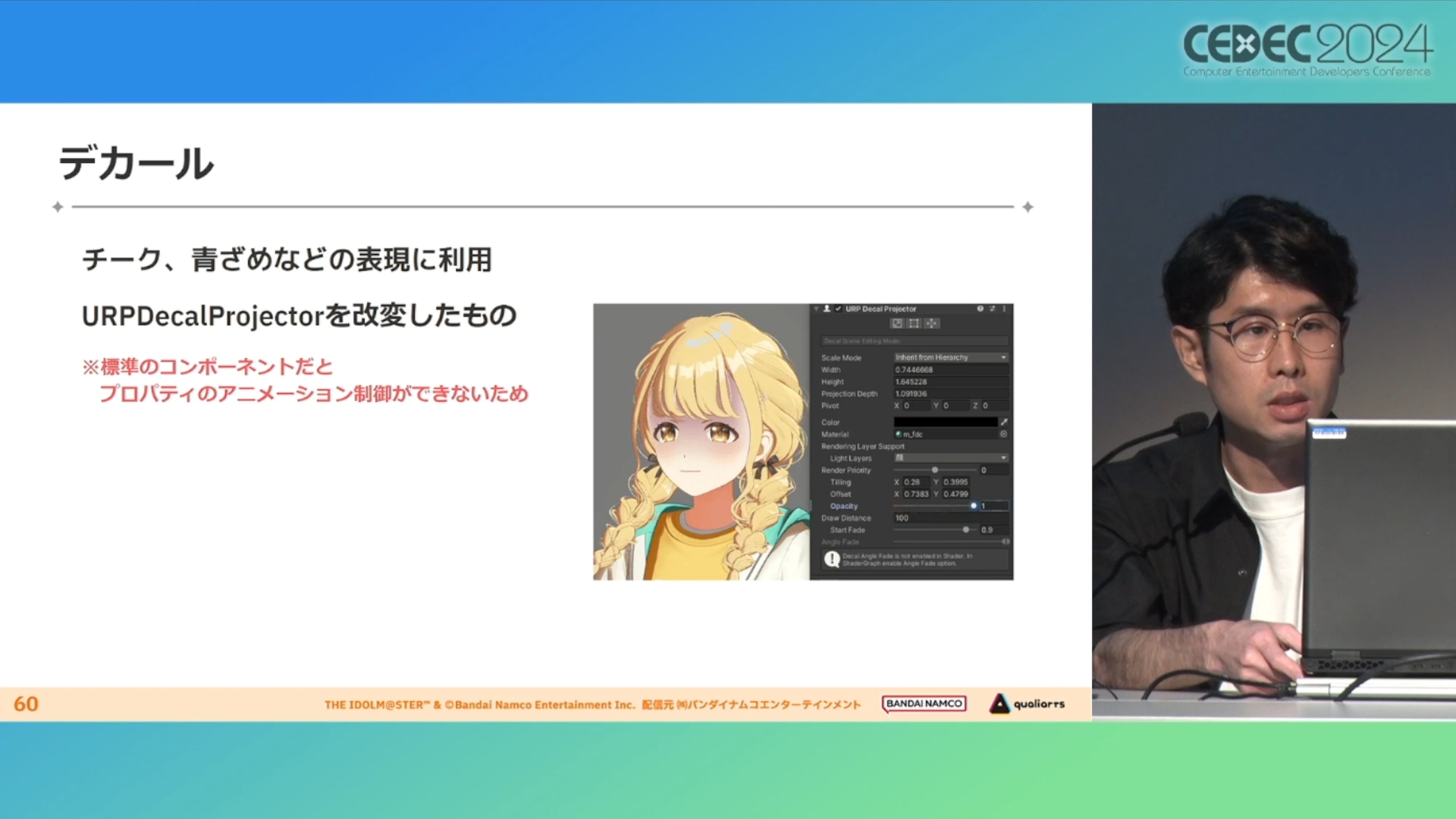Click the Opacity slider handle

(974, 506)
